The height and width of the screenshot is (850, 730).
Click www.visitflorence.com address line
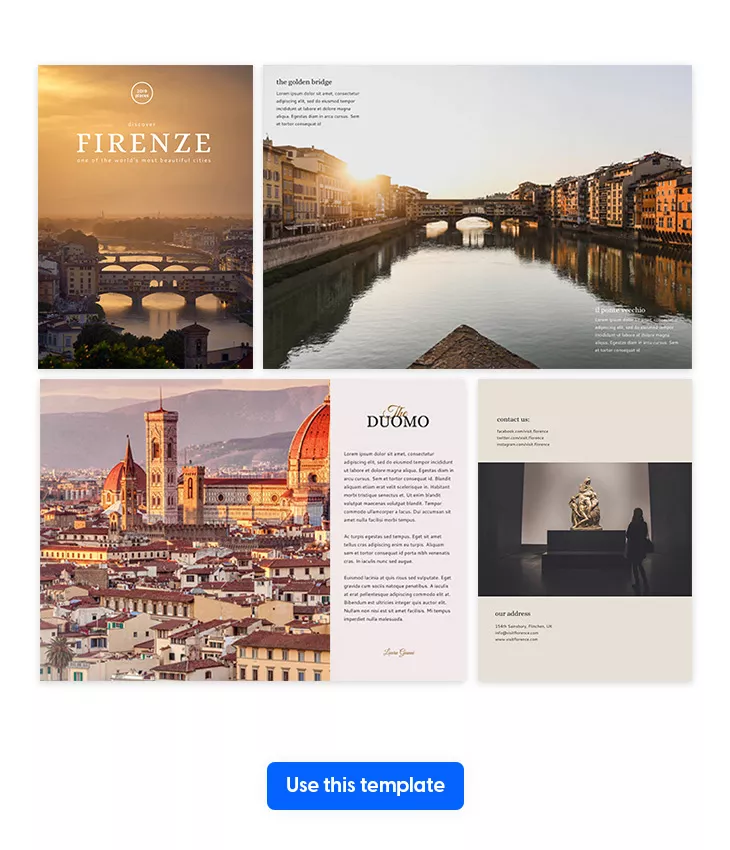(x=516, y=640)
